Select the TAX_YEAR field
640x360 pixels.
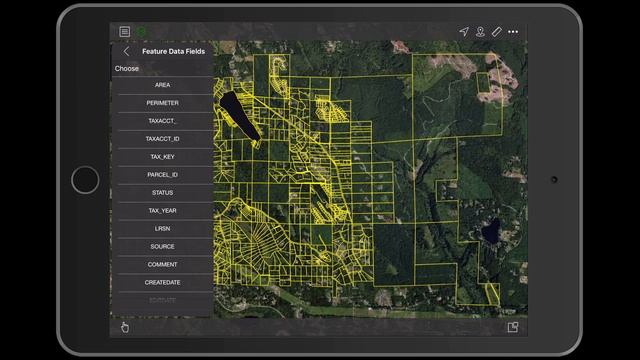162,211
